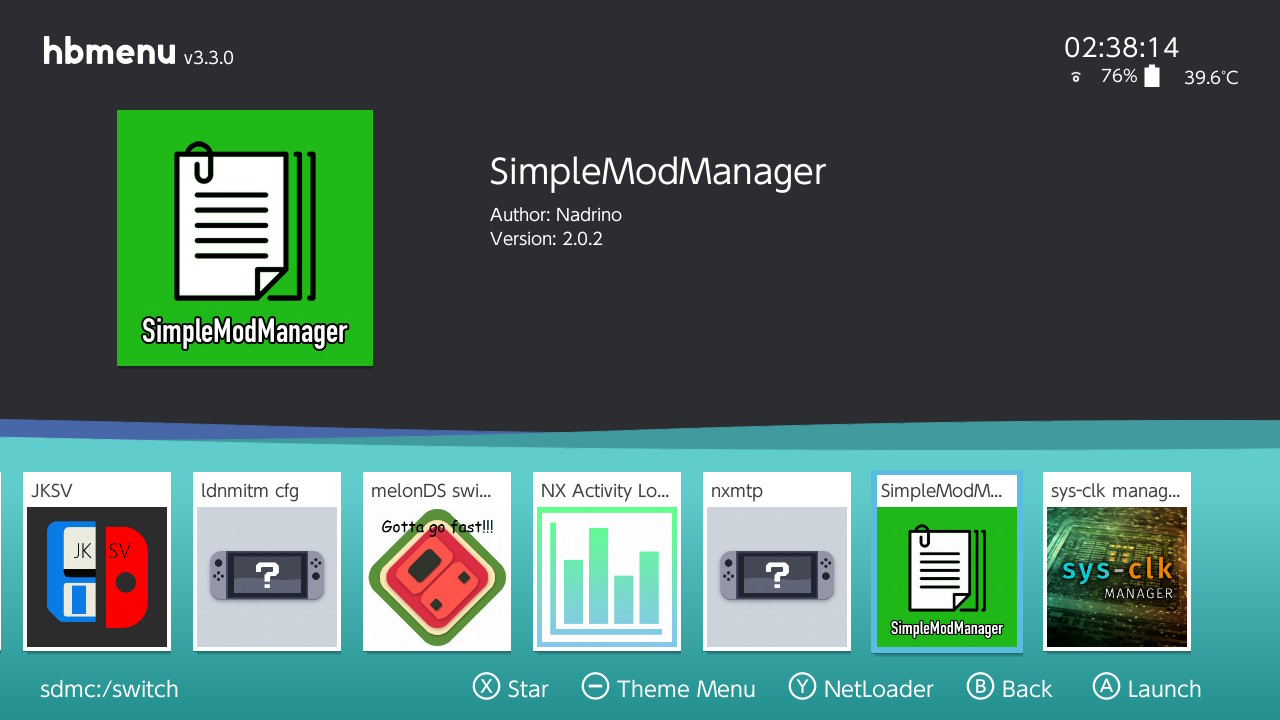
Task: Launch the JKSV save manager icon
Action: (x=96, y=575)
